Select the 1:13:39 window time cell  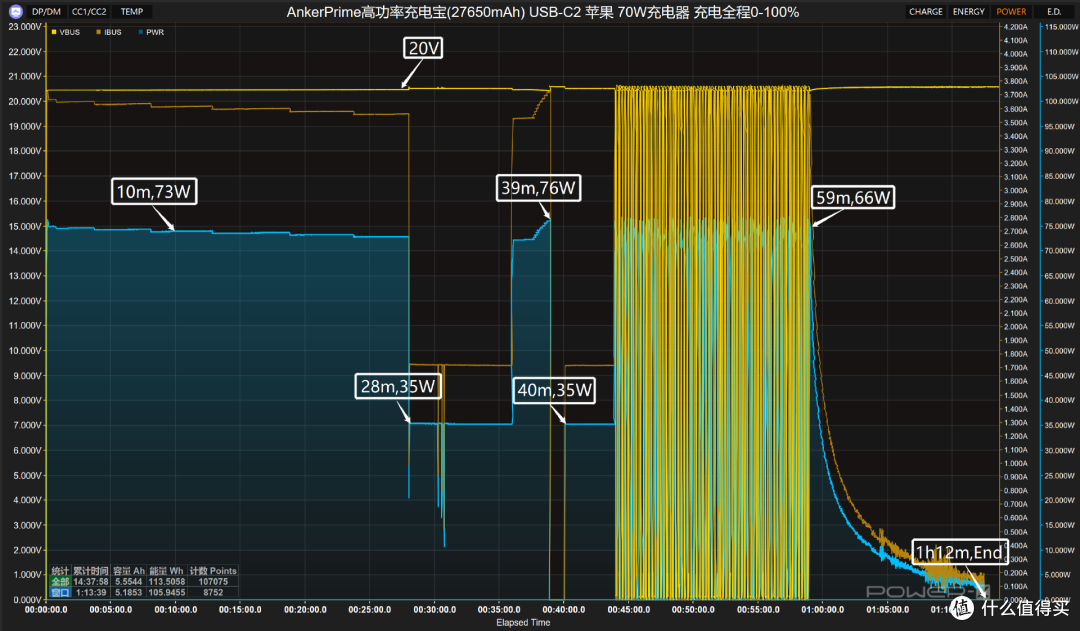91,592
